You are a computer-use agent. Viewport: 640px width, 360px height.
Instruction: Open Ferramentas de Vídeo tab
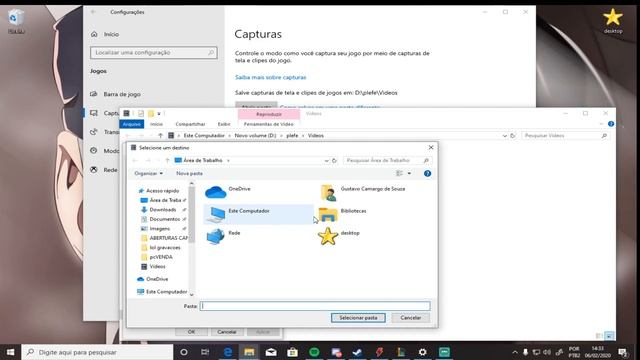(x=269, y=124)
